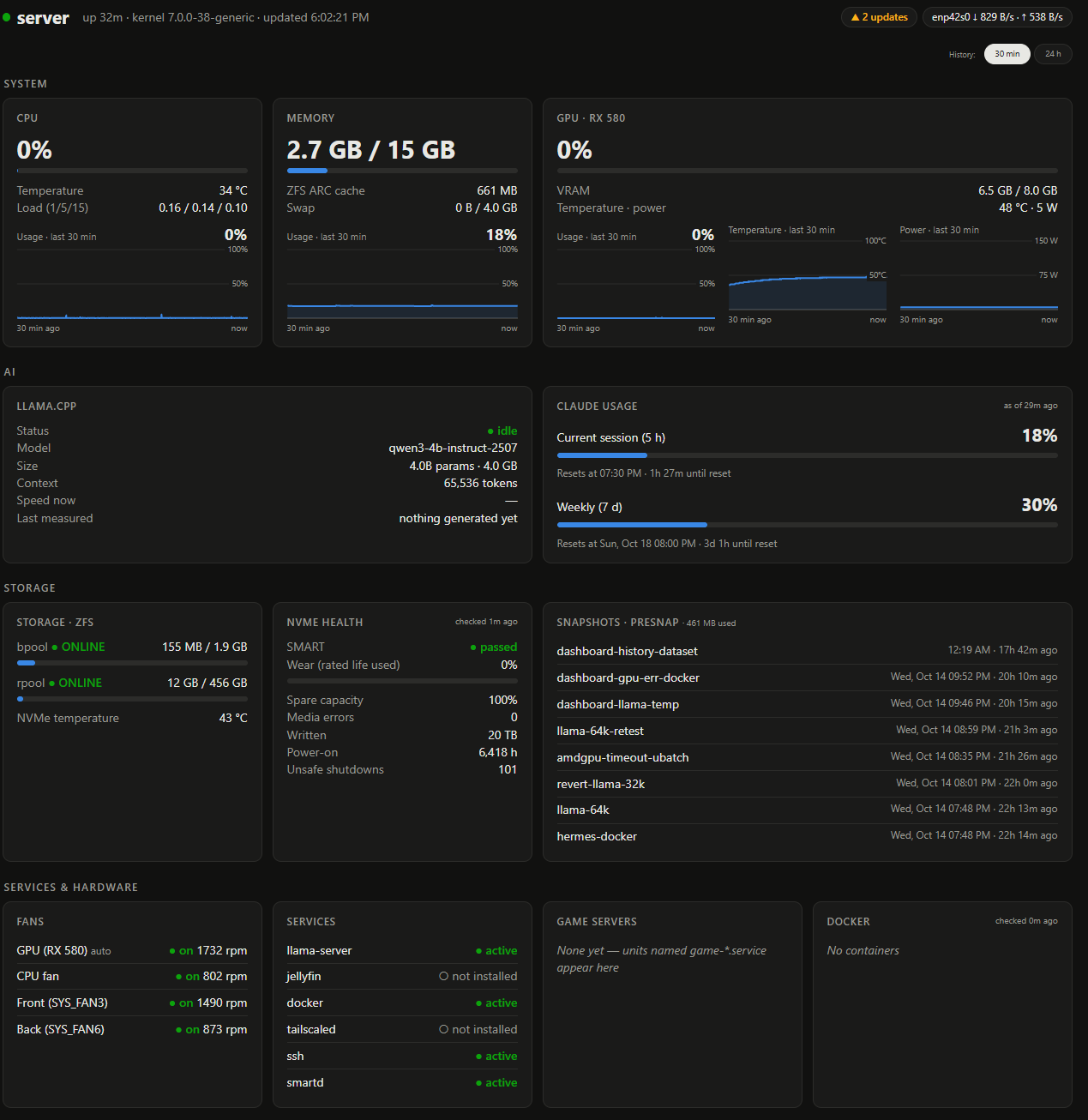
Task: Switch history range to 24 h
Action: point(1053,54)
